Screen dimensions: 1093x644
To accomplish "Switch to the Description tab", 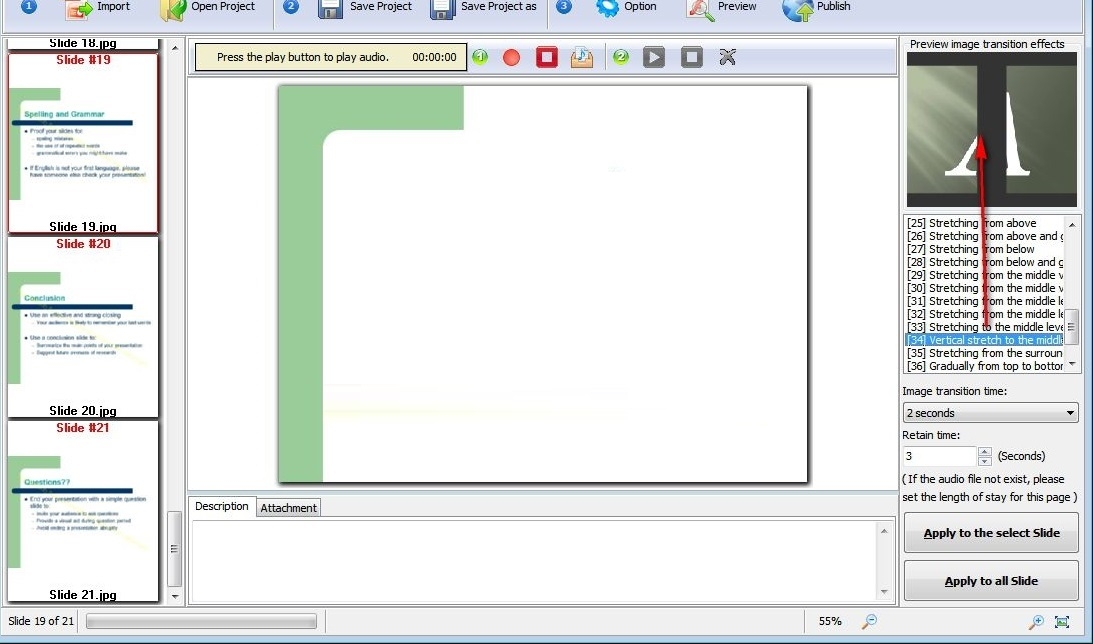I will coord(222,507).
